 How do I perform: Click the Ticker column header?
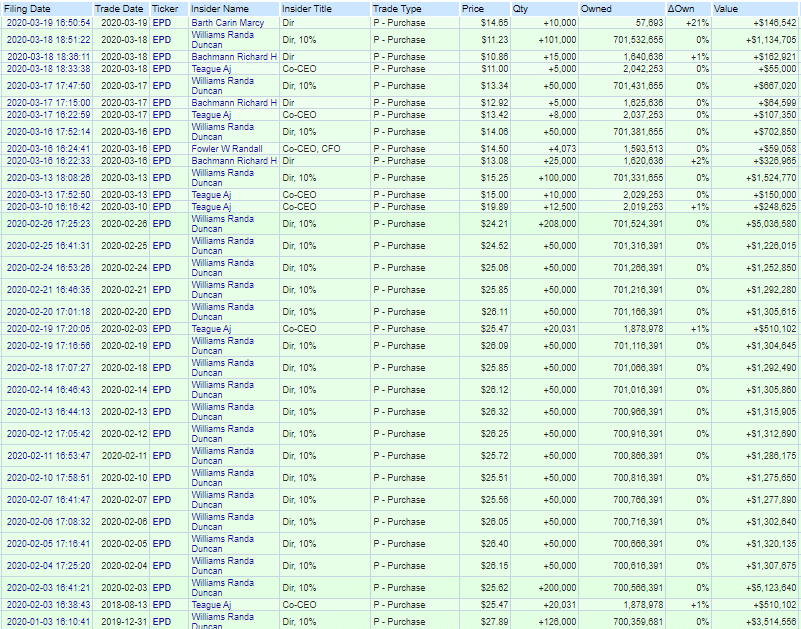pyautogui.click(x=165, y=9)
